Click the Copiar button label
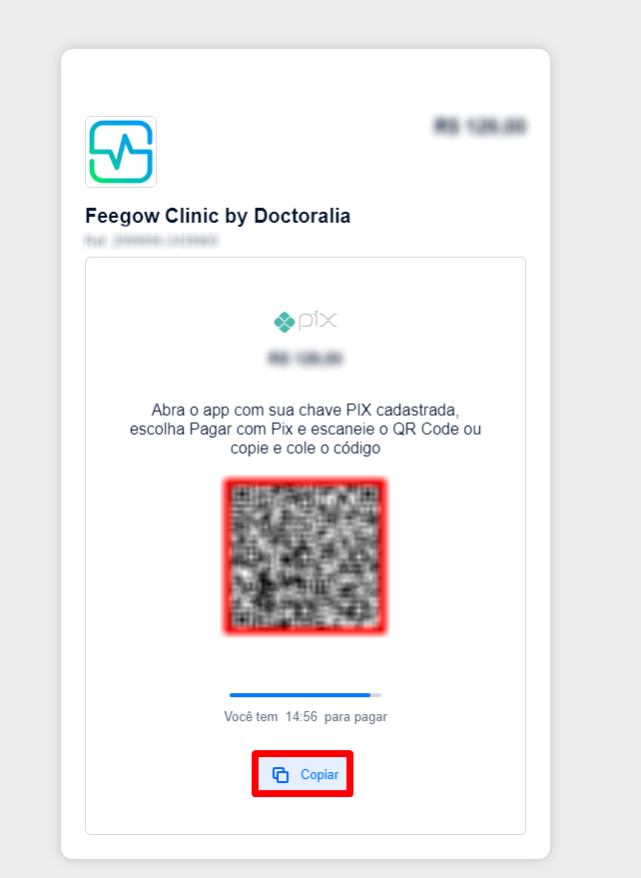The width and height of the screenshot is (641, 878). tap(319, 774)
